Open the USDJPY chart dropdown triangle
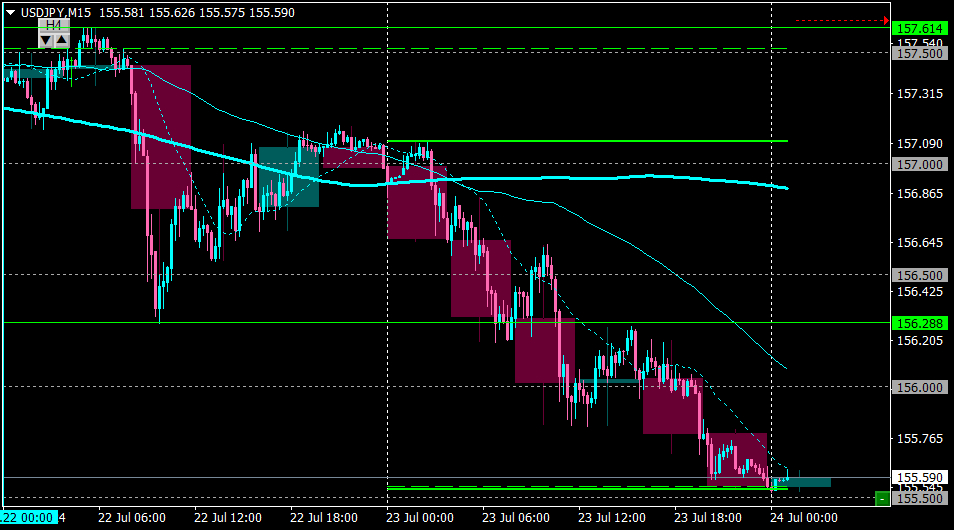The image size is (954, 530). click(10, 12)
